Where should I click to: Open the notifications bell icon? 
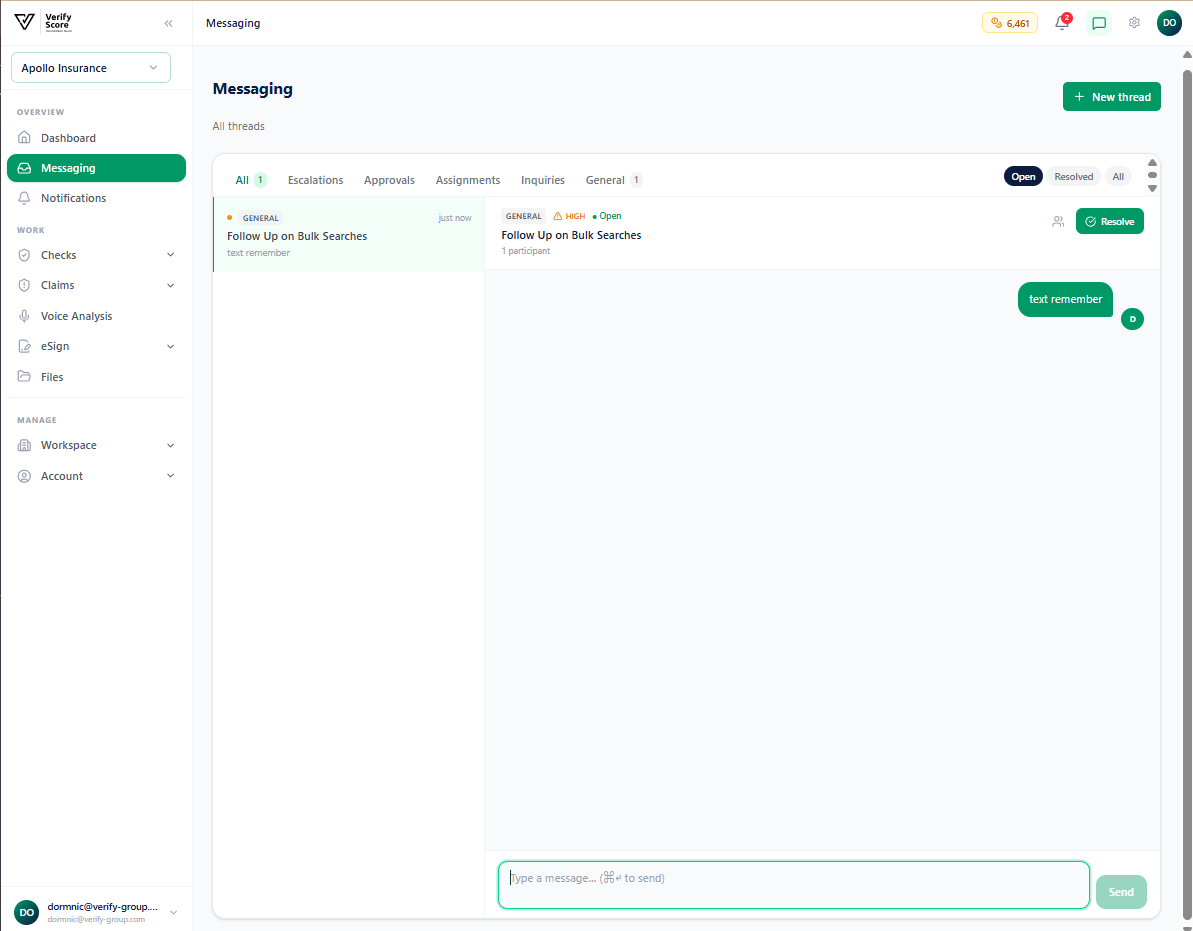click(x=1062, y=23)
